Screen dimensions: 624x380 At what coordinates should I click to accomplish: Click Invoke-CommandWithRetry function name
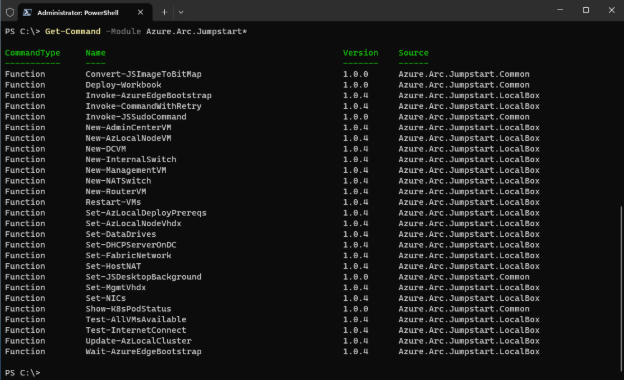143,106
